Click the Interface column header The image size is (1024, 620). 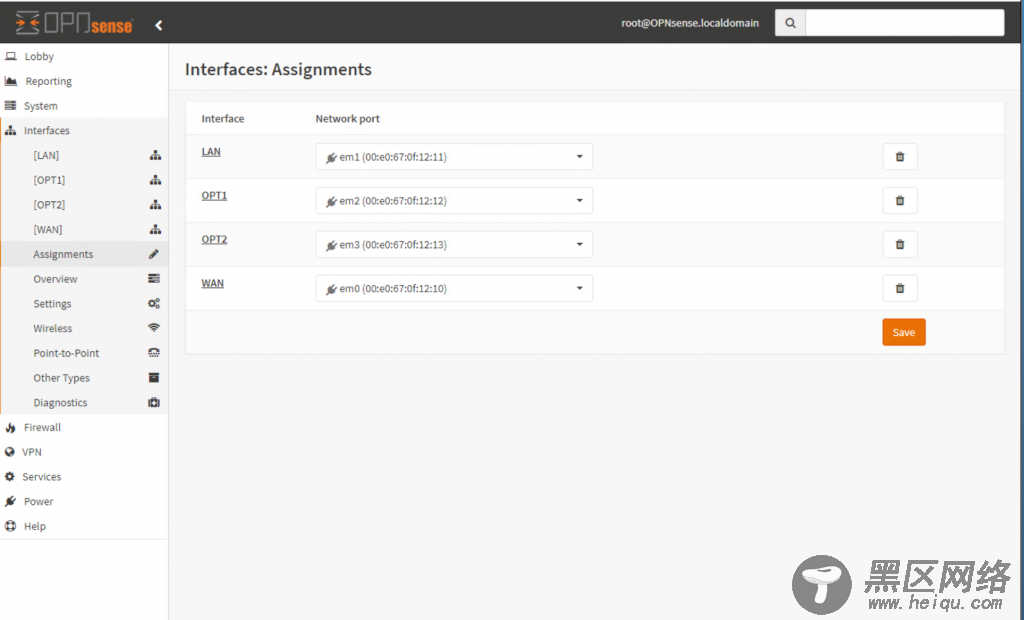pos(223,118)
